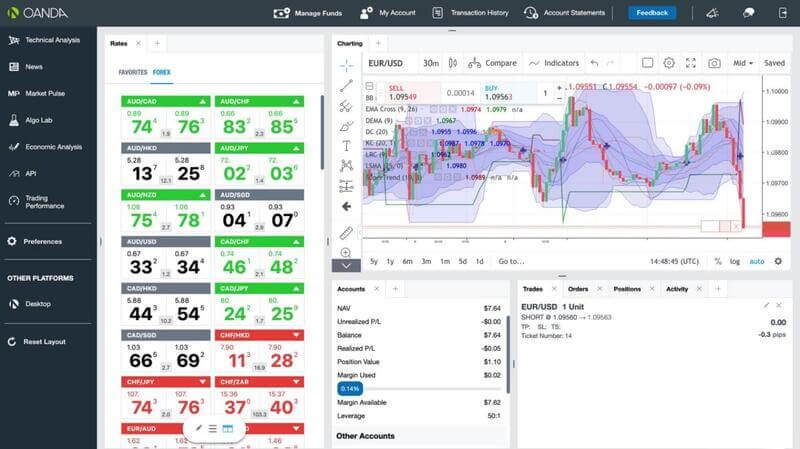Switch to the Desktop platform
The width and height of the screenshot is (800, 449).
point(30,304)
